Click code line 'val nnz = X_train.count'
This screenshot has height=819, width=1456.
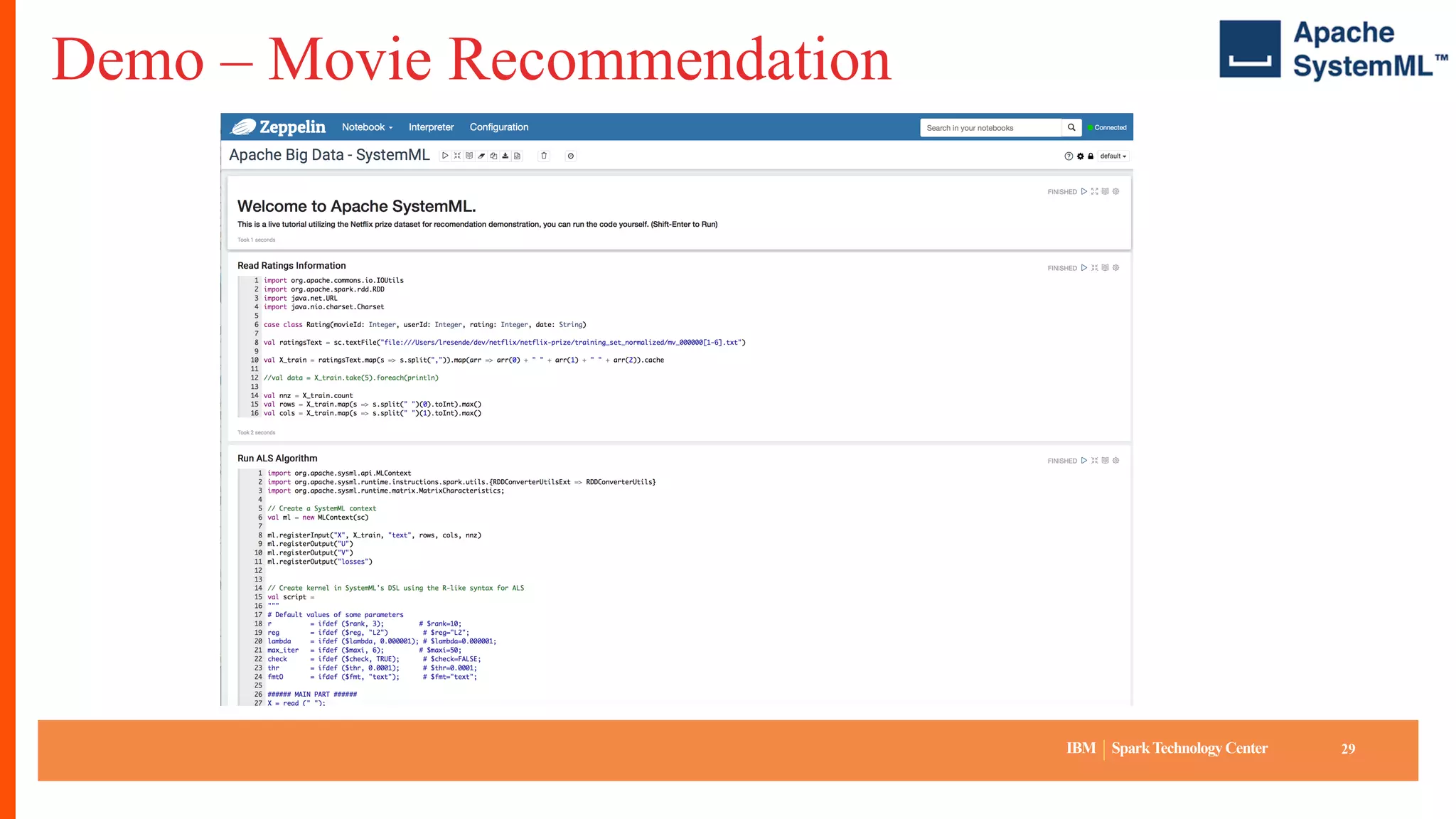[x=309, y=396]
